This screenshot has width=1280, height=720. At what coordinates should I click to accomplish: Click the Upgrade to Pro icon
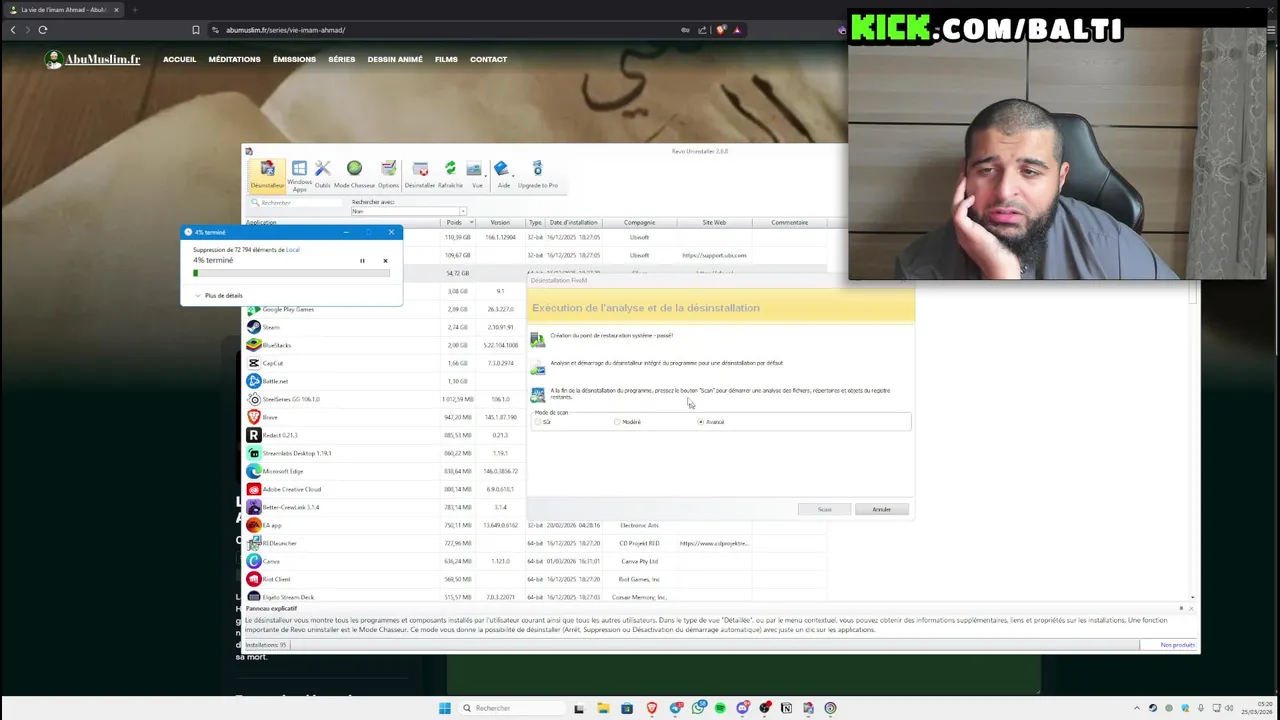coord(537,174)
